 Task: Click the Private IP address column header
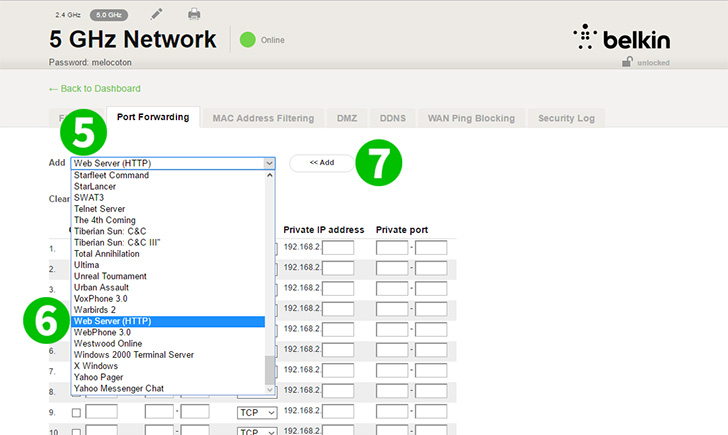click(324, 230)
